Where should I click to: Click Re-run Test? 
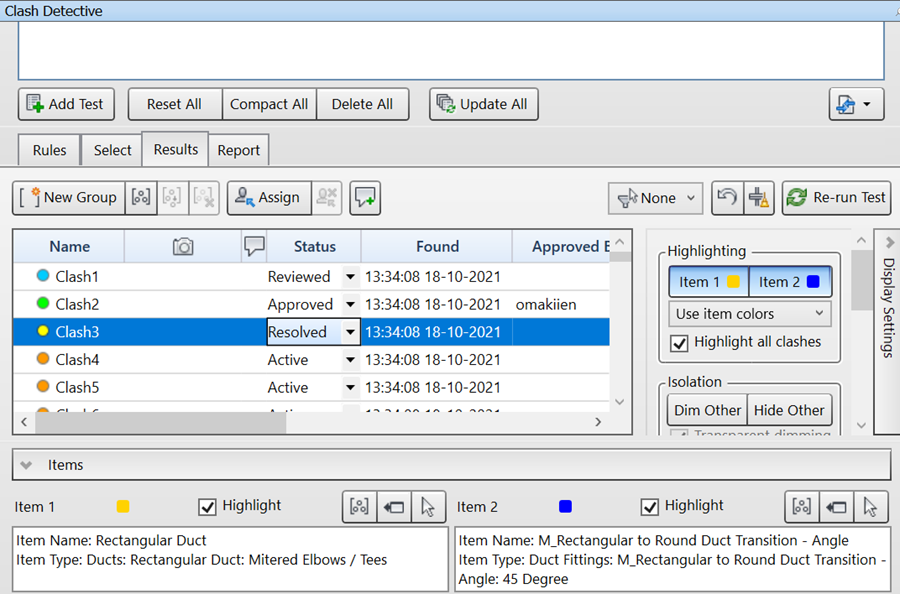coord(836,197)
